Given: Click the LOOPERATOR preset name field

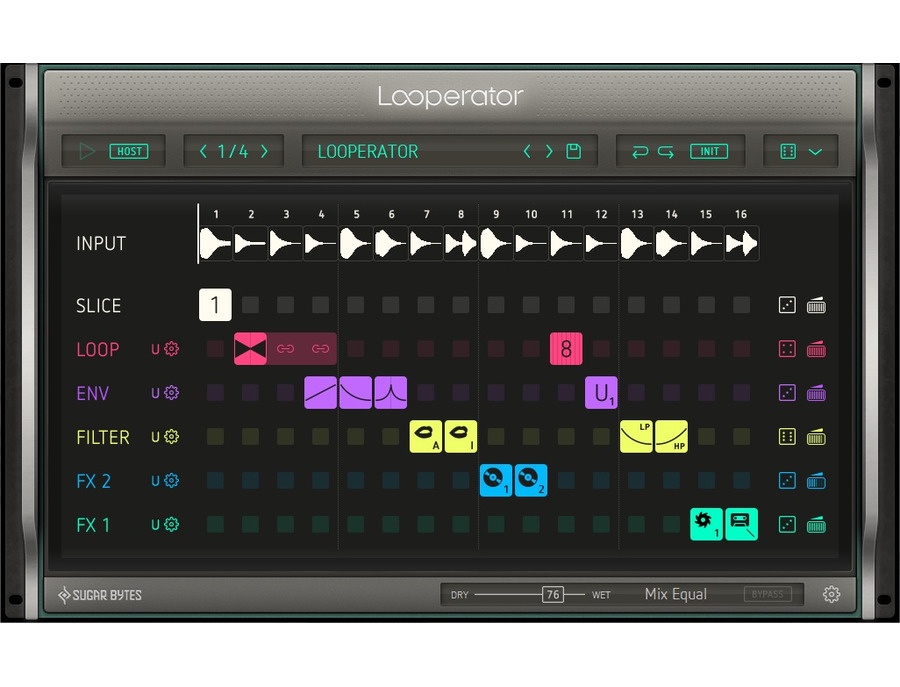Looking at the screenshot, I should (x=368, y=152).
